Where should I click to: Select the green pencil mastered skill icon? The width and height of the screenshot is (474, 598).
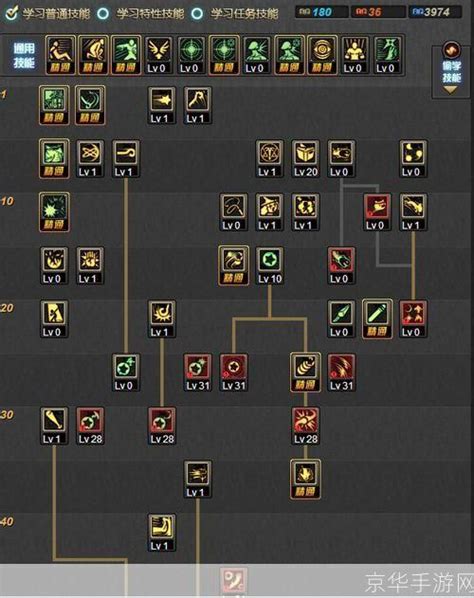tap(377, 319)
